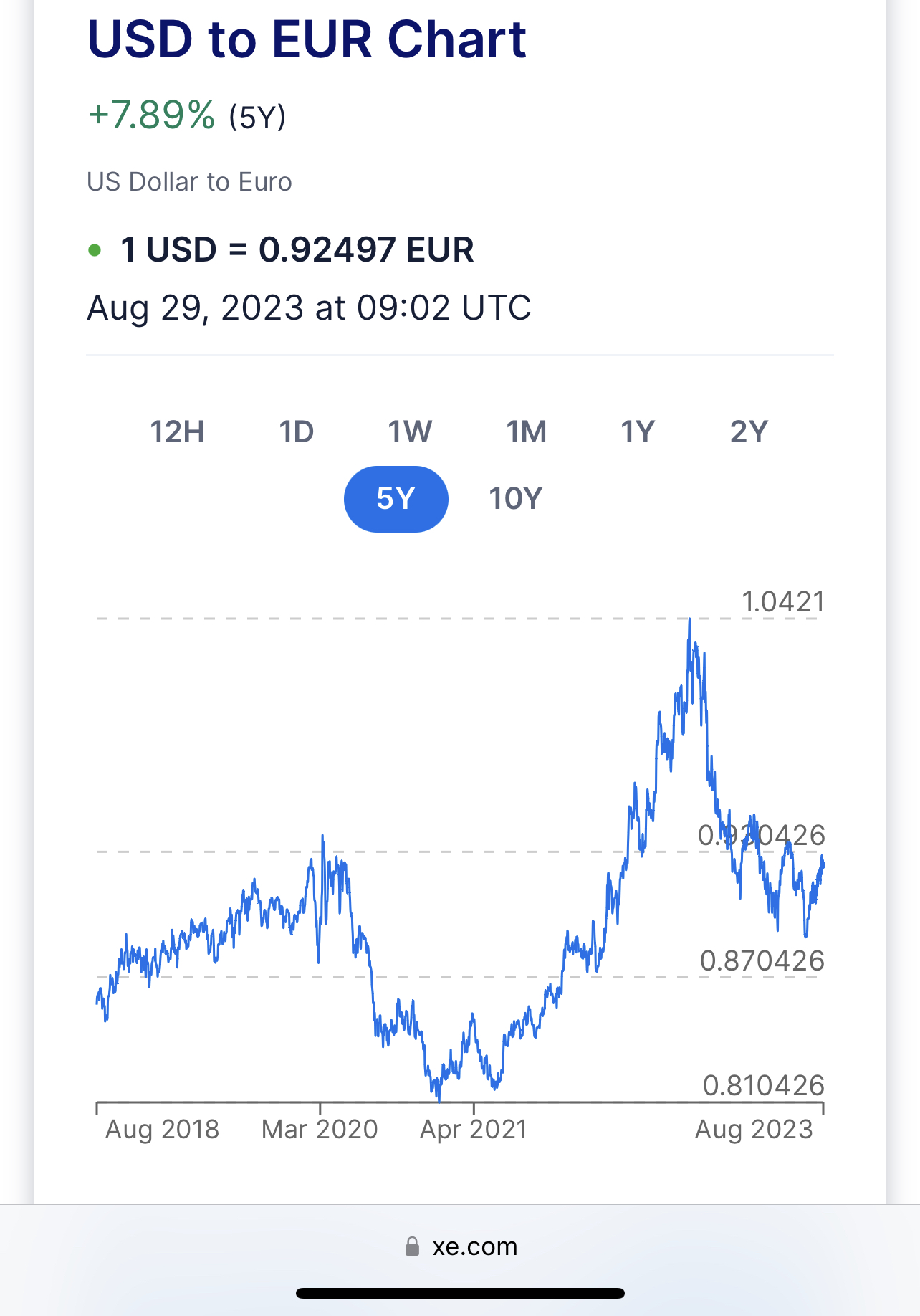Tap the xe.com address text
920x1316 pixels.
474,1246
